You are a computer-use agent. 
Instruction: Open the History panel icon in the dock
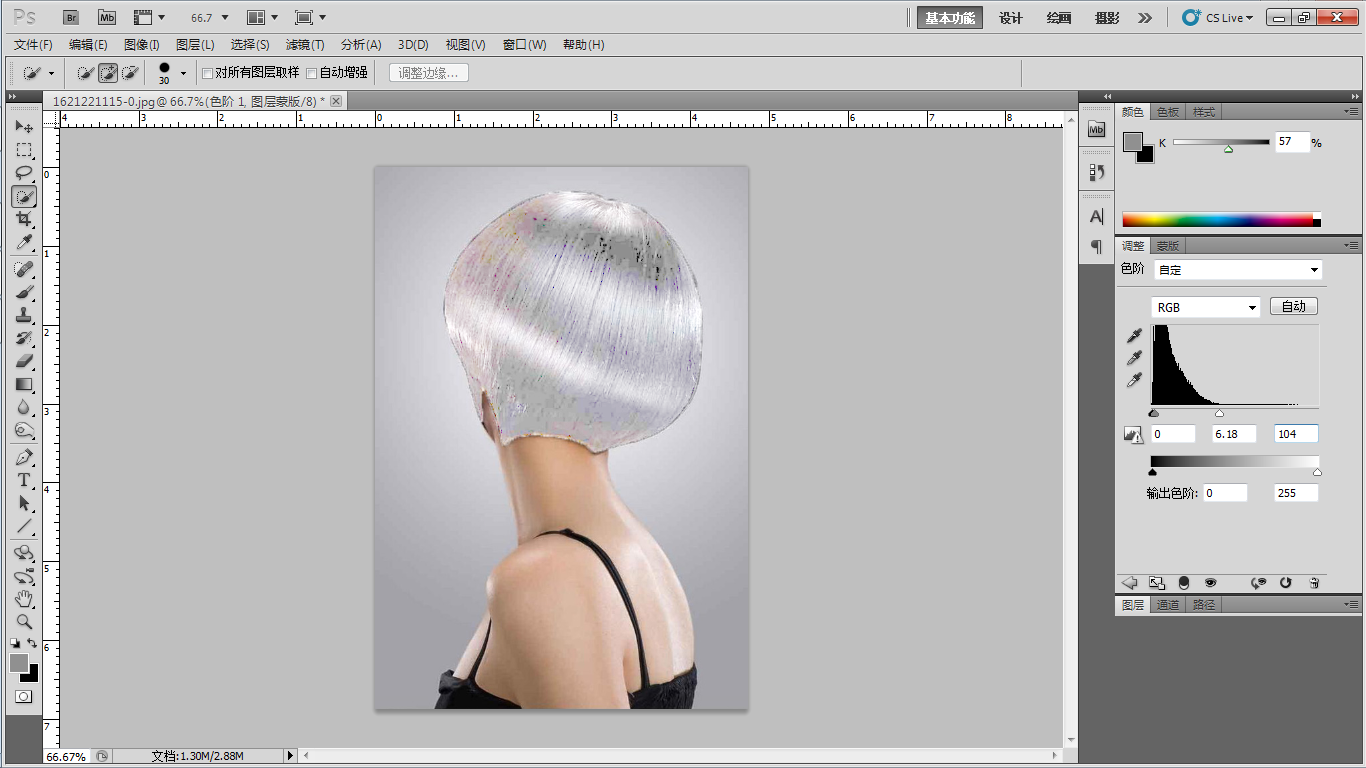click(1097, 172)
